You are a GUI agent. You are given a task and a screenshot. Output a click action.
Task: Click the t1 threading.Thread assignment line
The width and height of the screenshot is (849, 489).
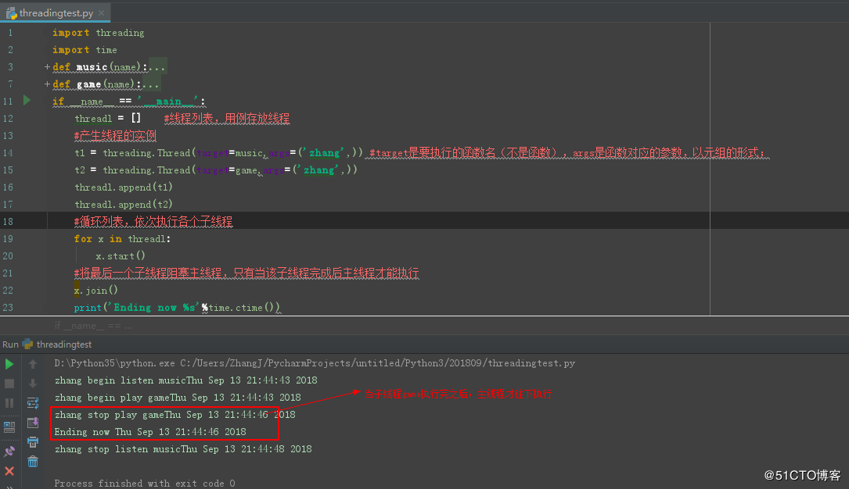[218, 153]
